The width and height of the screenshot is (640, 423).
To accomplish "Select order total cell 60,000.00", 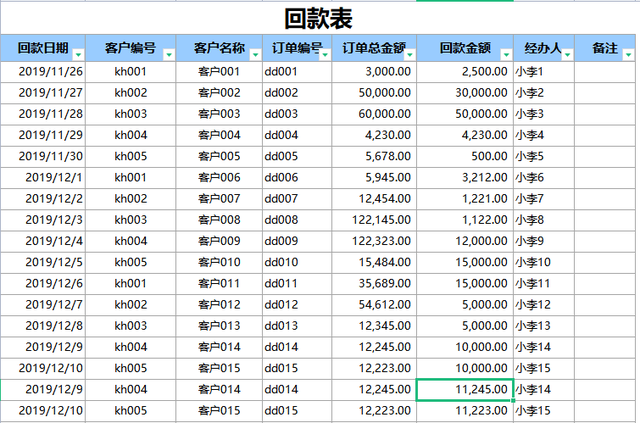I will tap(374, 114).
